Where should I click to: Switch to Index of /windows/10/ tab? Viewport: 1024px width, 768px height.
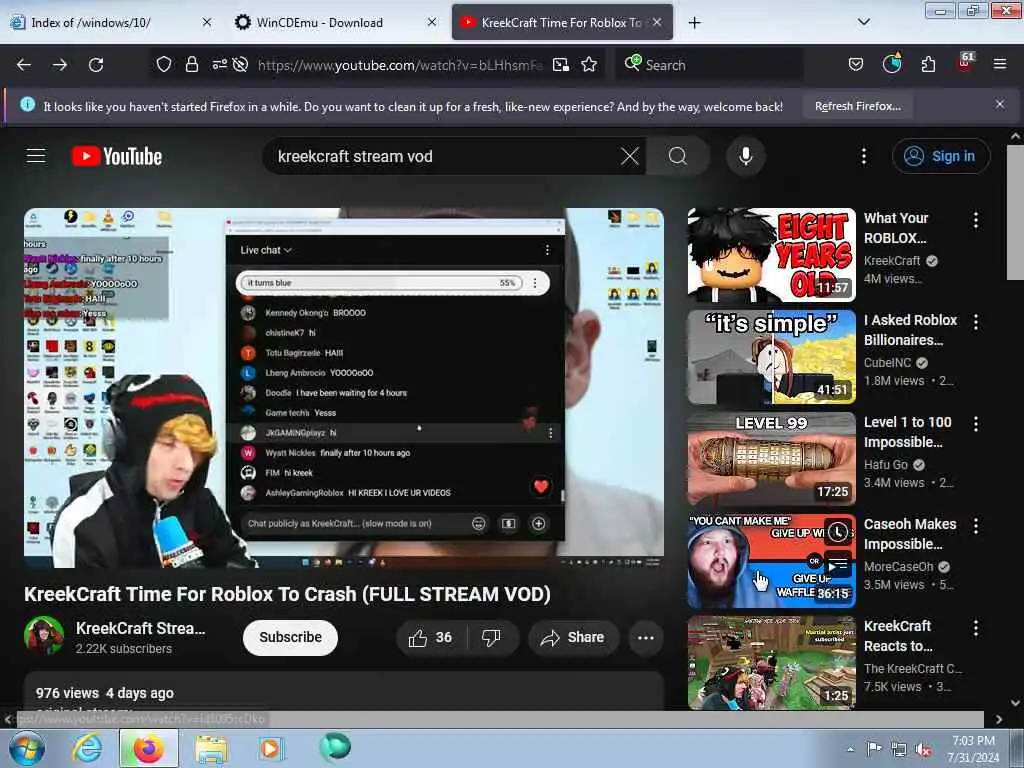click(x=91, y=22)
